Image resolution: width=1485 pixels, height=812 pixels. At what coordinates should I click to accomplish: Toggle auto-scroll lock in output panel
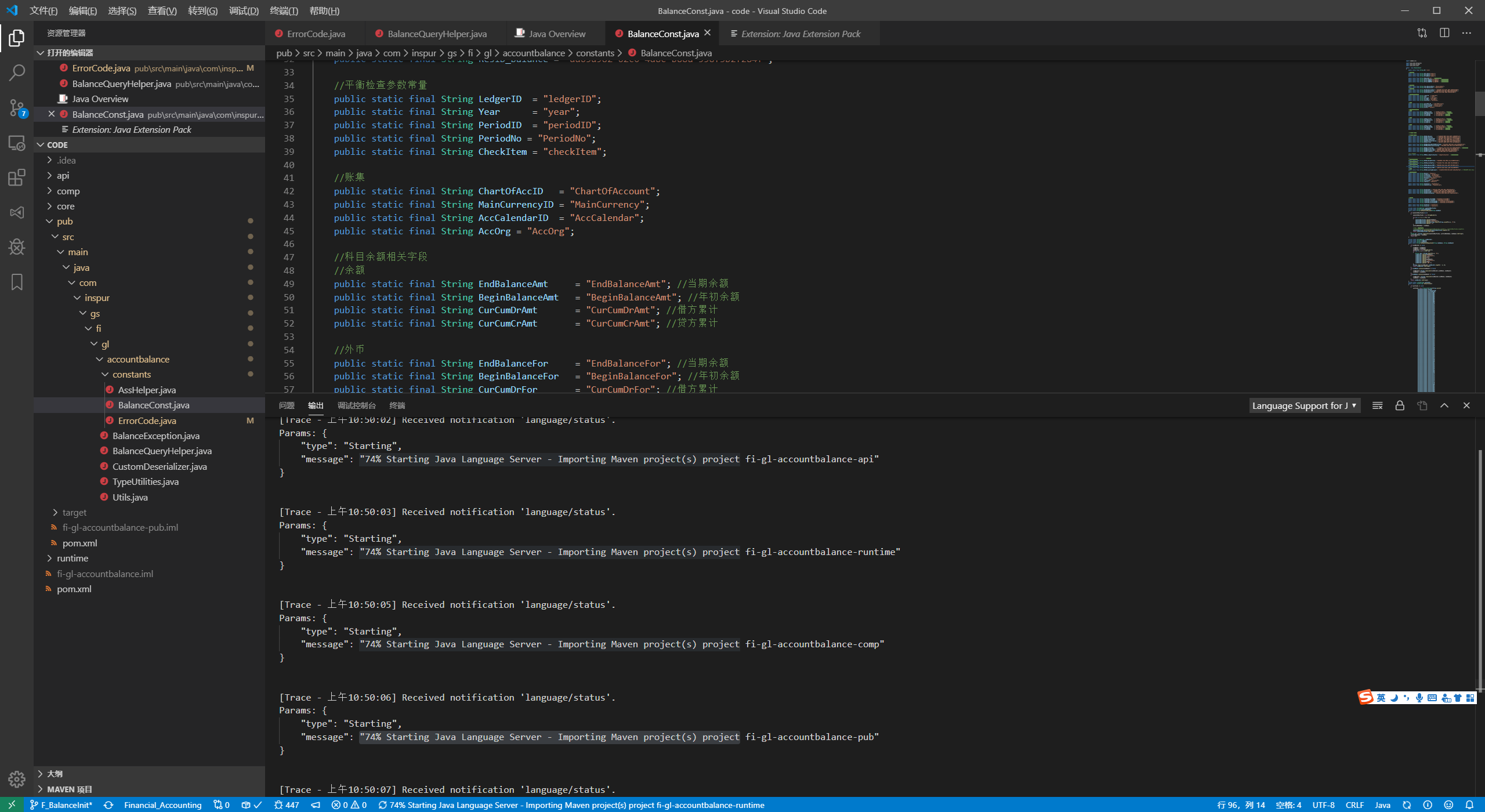1400,405
